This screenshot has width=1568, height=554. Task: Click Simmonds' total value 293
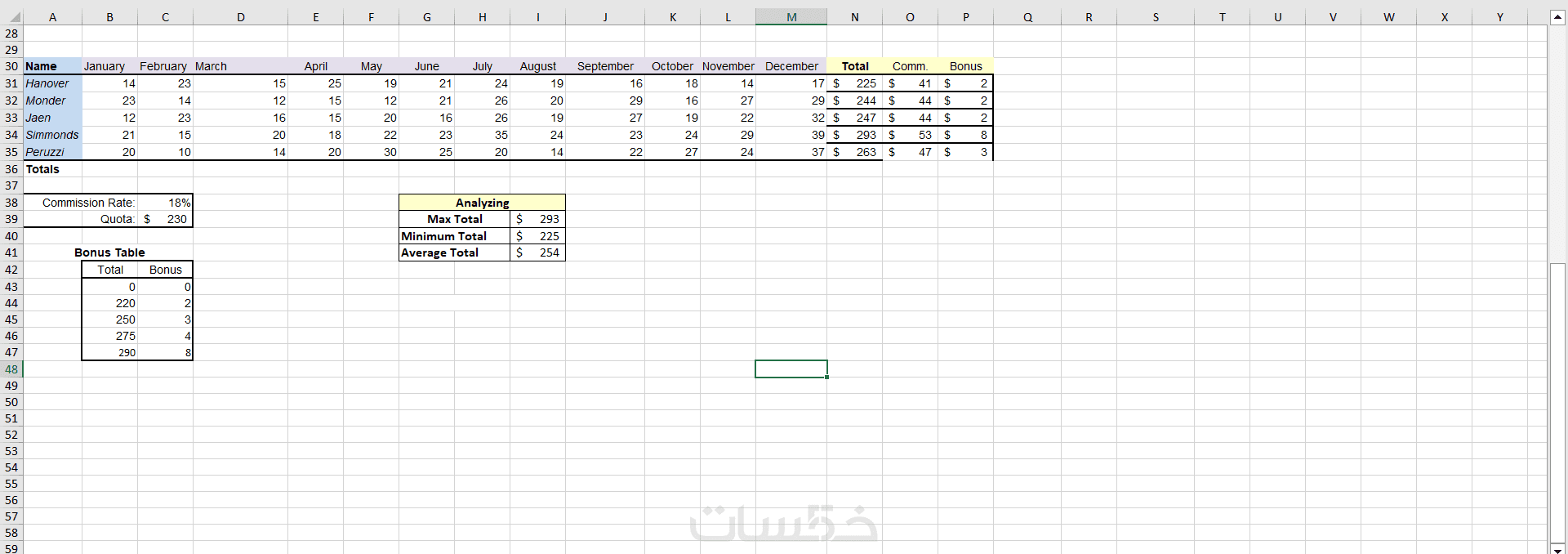855,135
